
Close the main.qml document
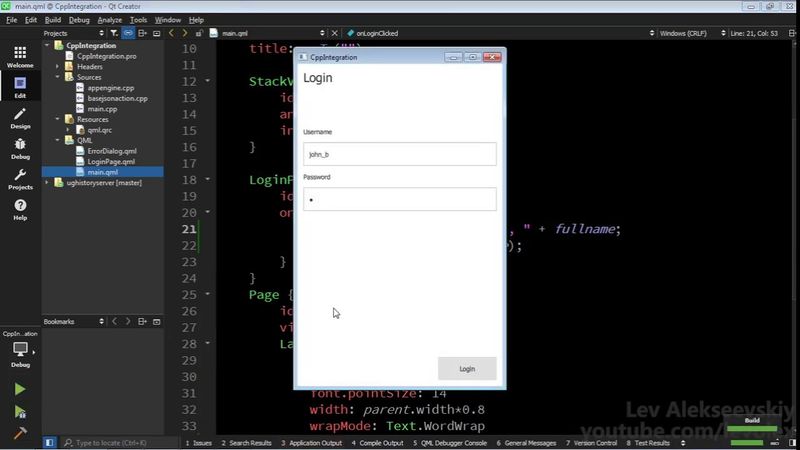pyautogui.click(x=335, y=33)
